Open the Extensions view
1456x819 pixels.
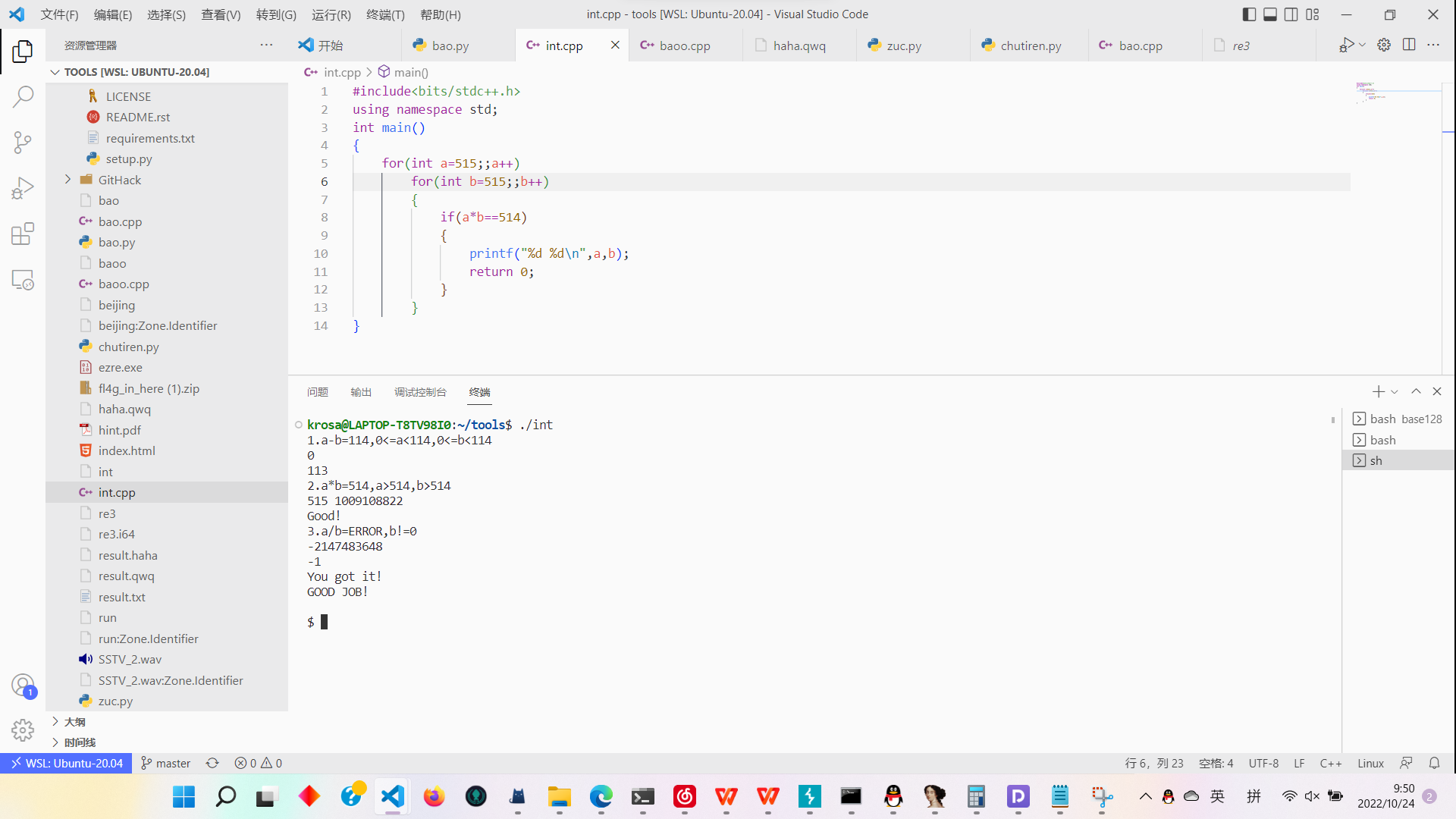[x=23, y=234]
